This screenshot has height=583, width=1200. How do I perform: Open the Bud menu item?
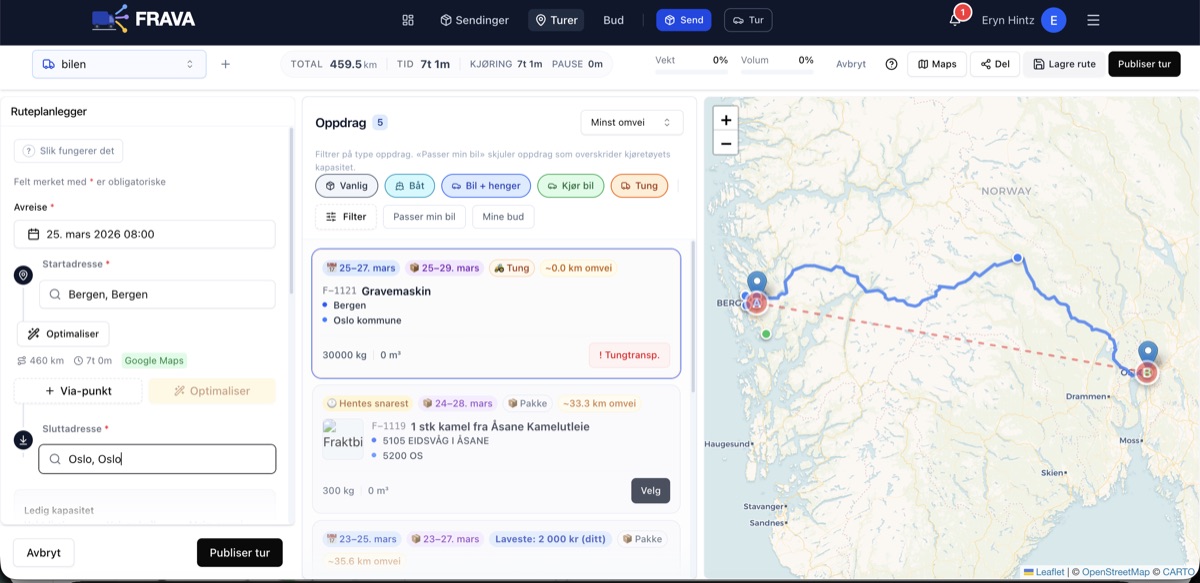[x=613, y=20]
